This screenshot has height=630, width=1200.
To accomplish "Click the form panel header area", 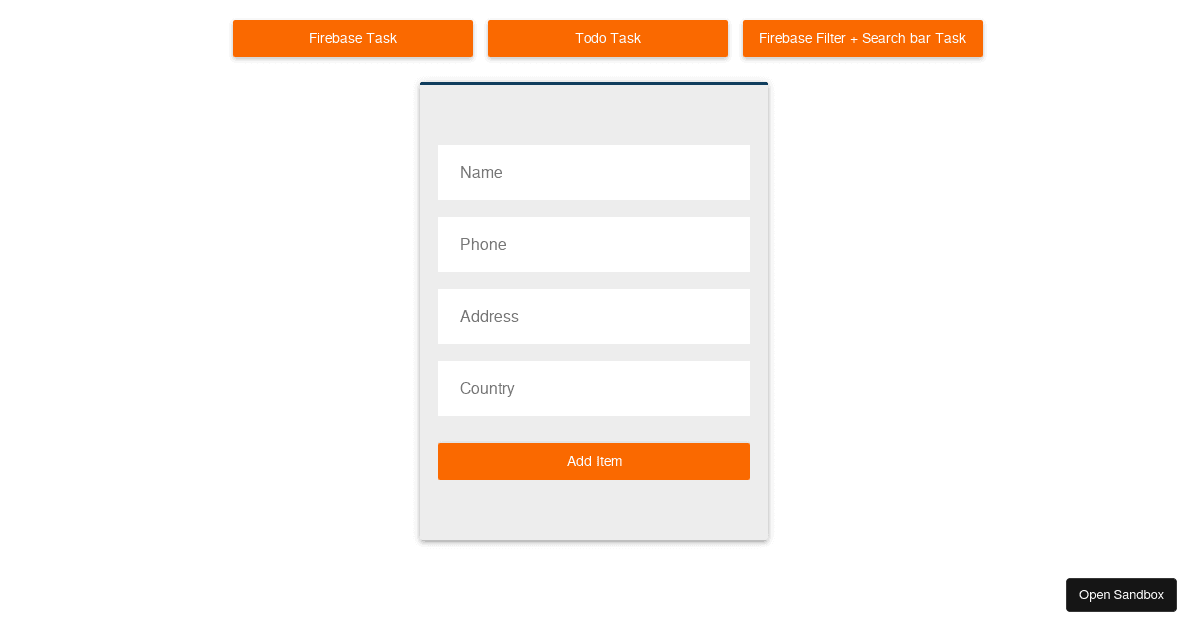I will pos(594,110).
